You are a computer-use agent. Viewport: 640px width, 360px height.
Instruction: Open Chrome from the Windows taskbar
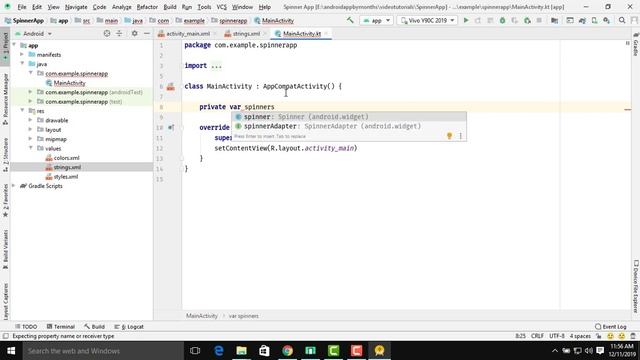(287, 351)
